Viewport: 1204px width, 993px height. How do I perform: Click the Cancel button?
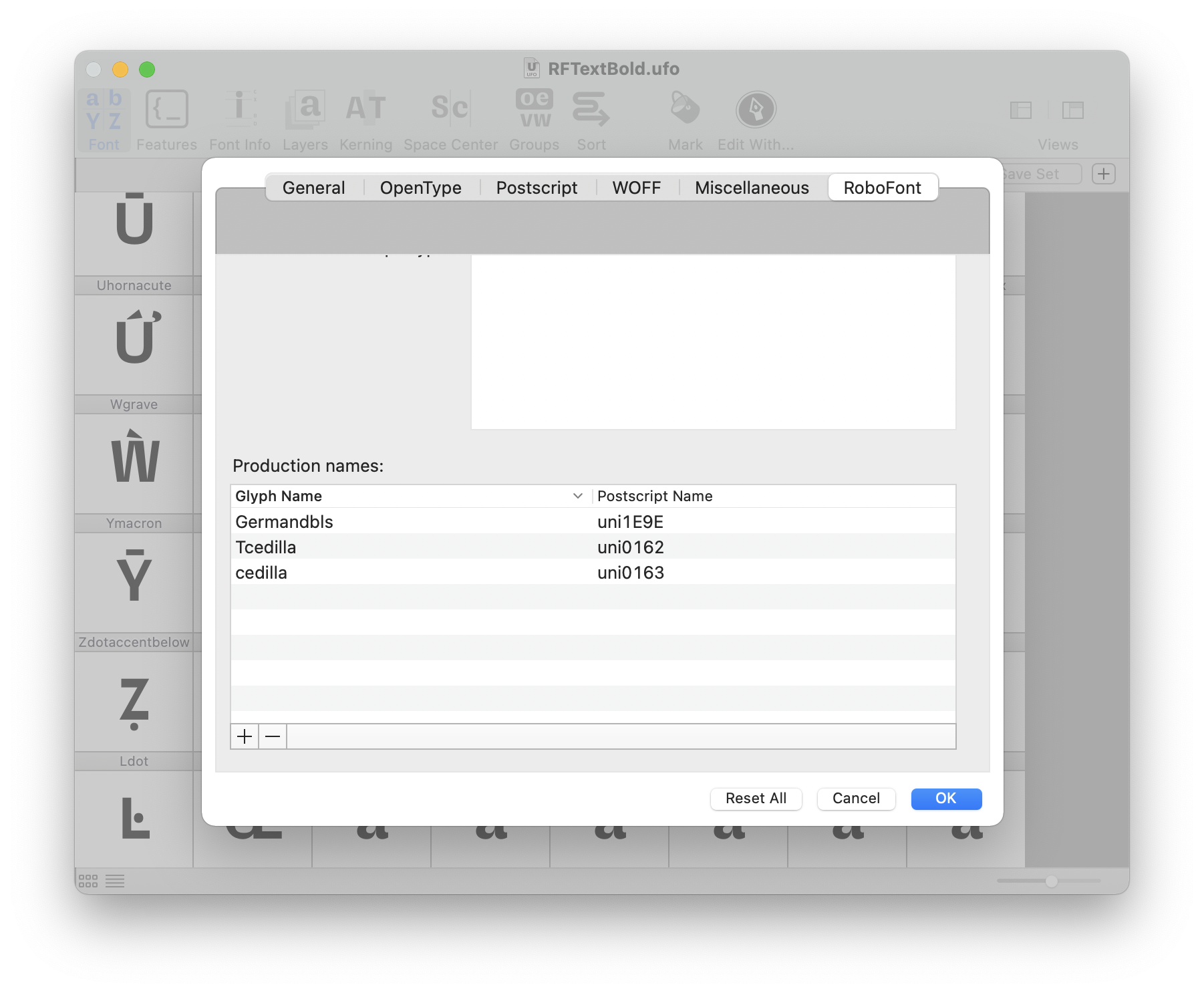pyautogui.click(x=856, y=799)
